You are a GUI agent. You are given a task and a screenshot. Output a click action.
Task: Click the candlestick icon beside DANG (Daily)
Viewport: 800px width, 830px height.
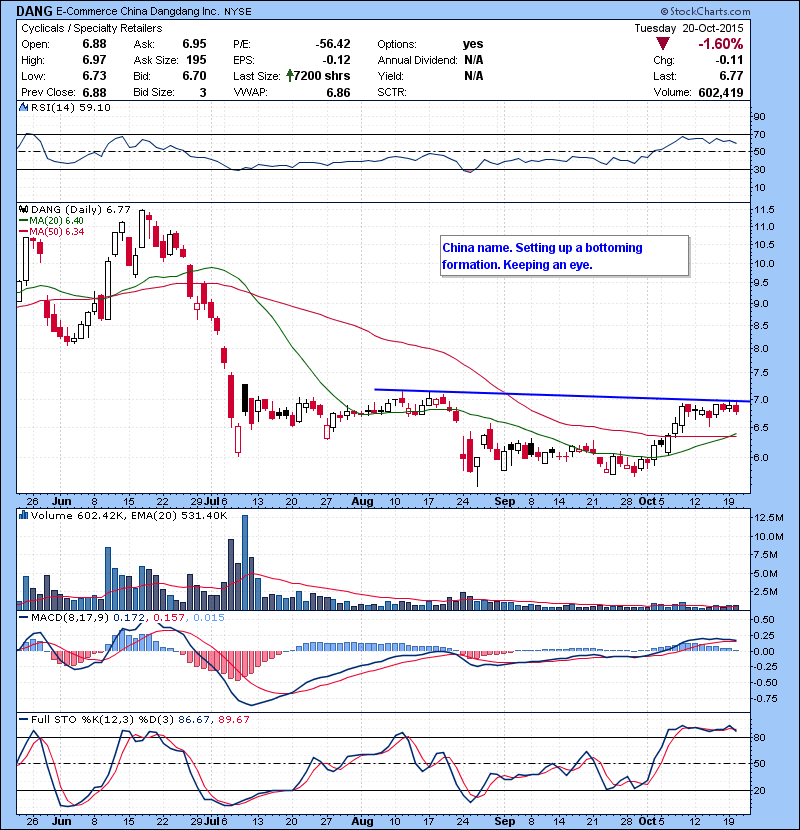[23, 210]
